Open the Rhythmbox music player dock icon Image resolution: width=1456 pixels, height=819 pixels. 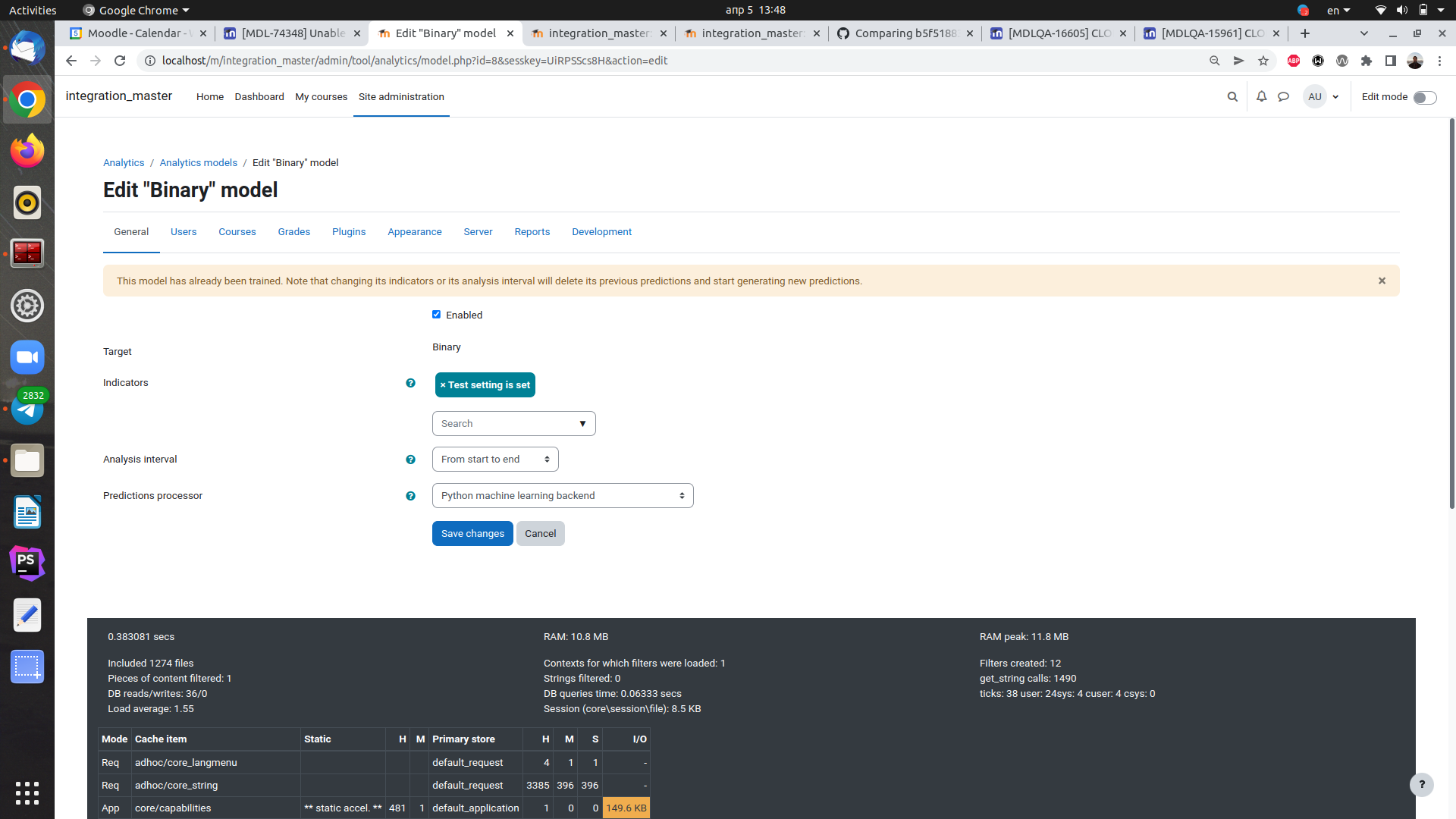[27, 202]
